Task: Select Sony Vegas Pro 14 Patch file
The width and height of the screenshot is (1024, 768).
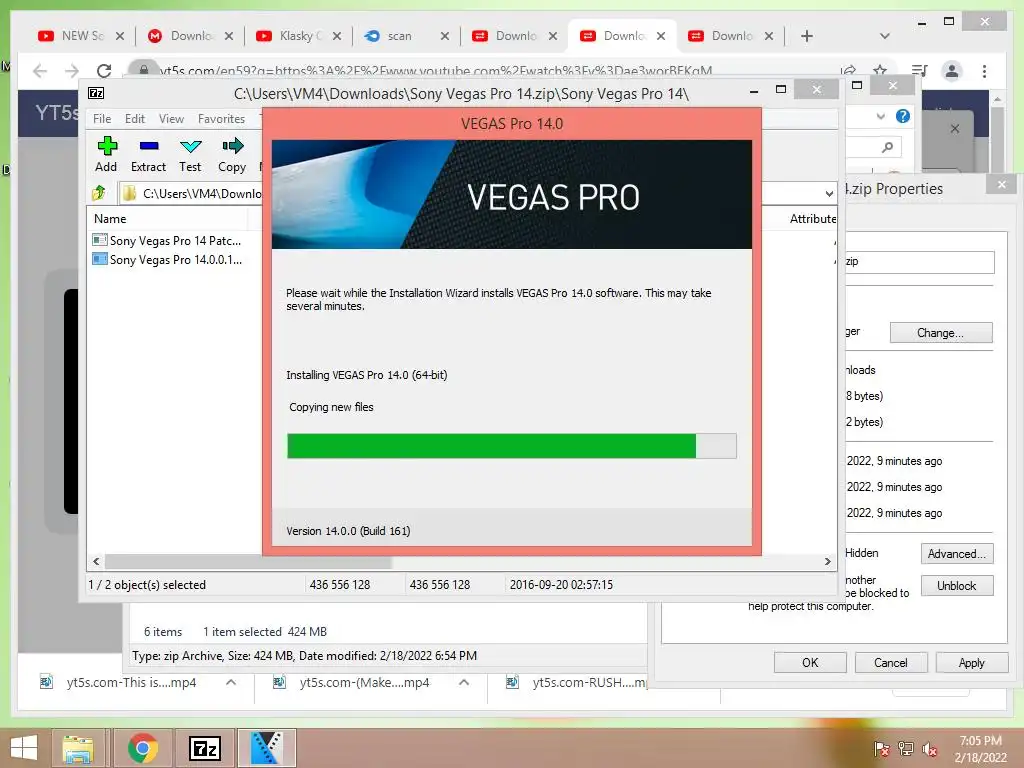Action: coord(167,240)
